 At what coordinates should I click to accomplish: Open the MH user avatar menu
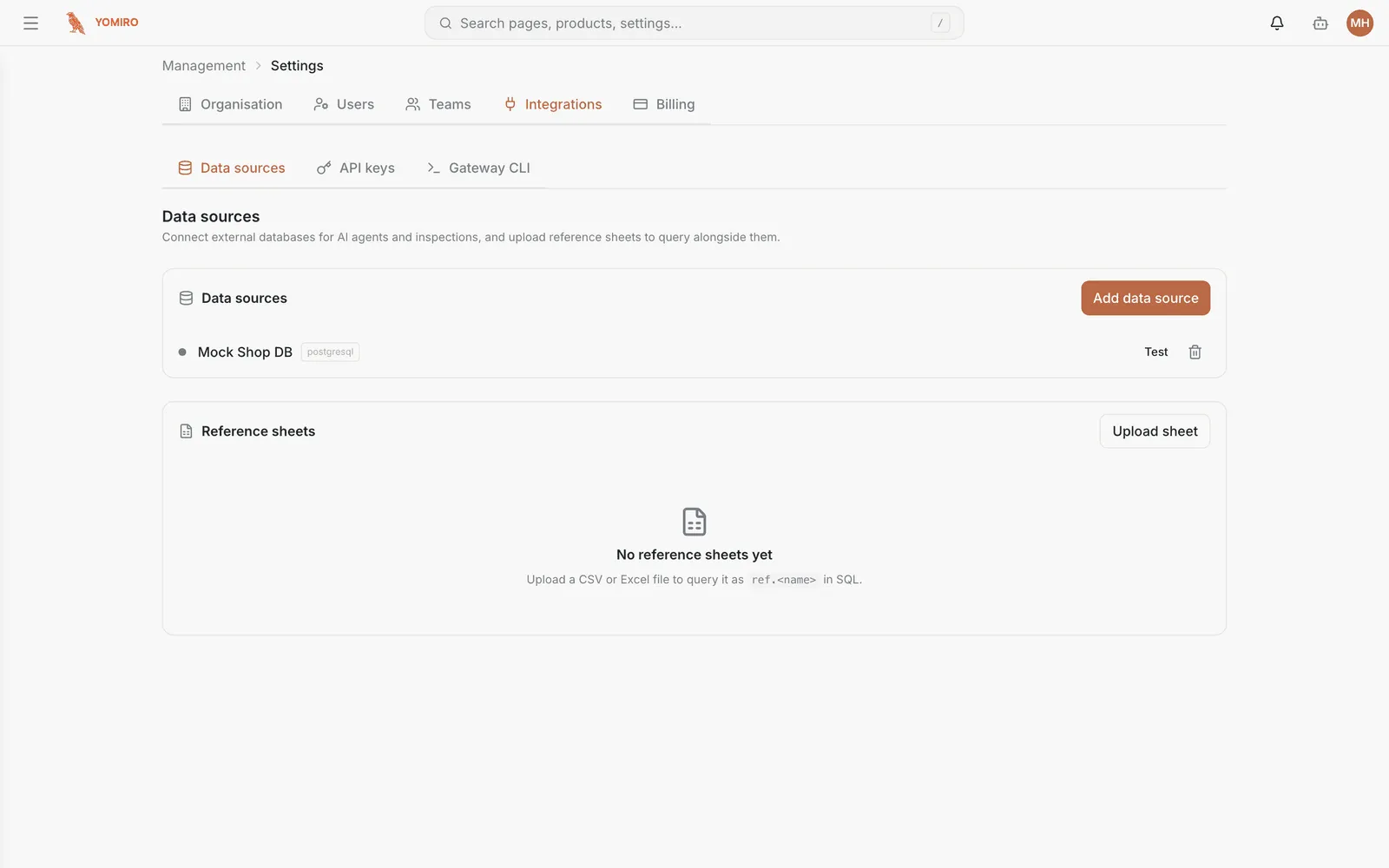[x=1359, y=23]
